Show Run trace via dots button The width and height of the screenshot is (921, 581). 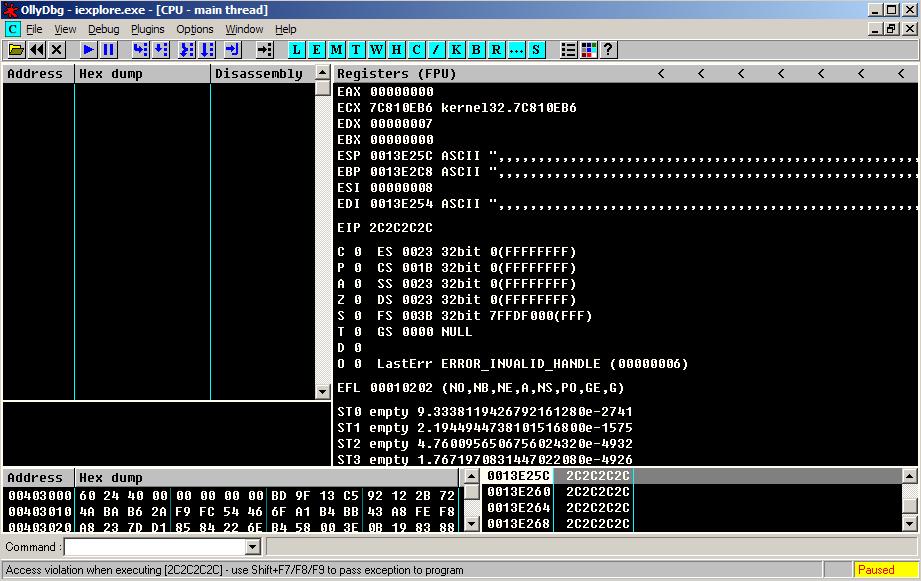click(x=516, y=50)
